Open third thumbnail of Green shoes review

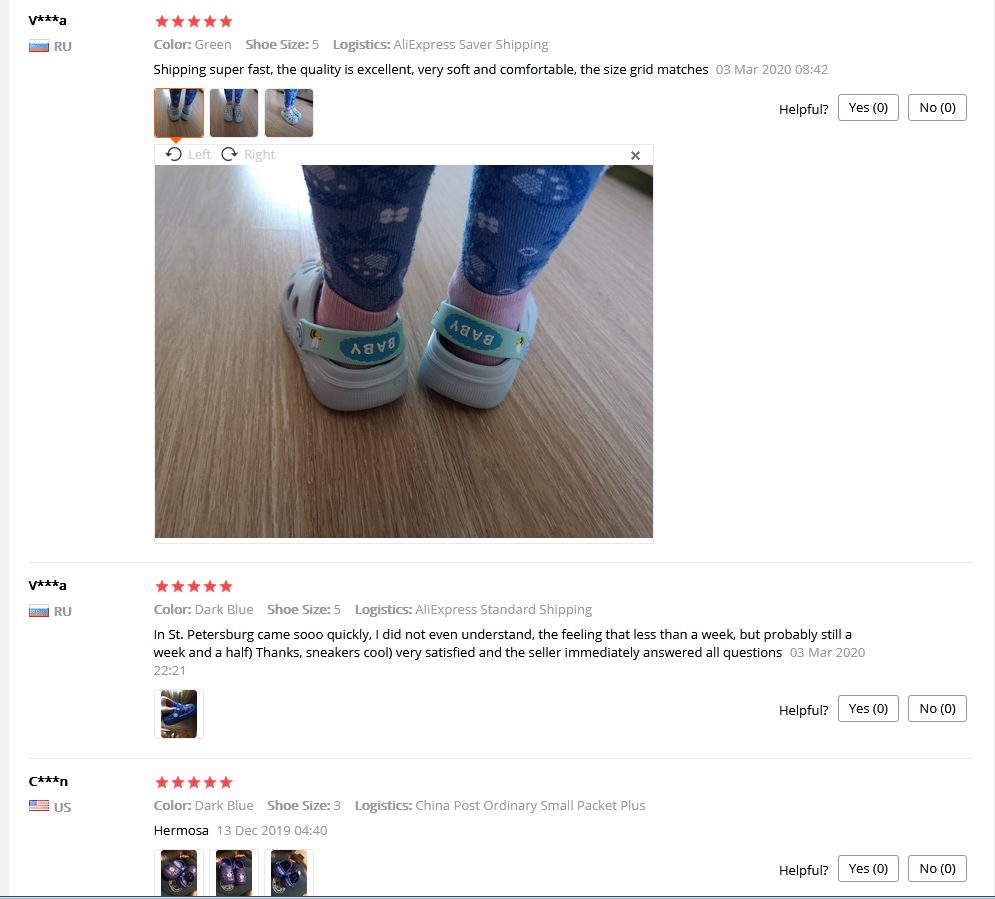point(289,113)
